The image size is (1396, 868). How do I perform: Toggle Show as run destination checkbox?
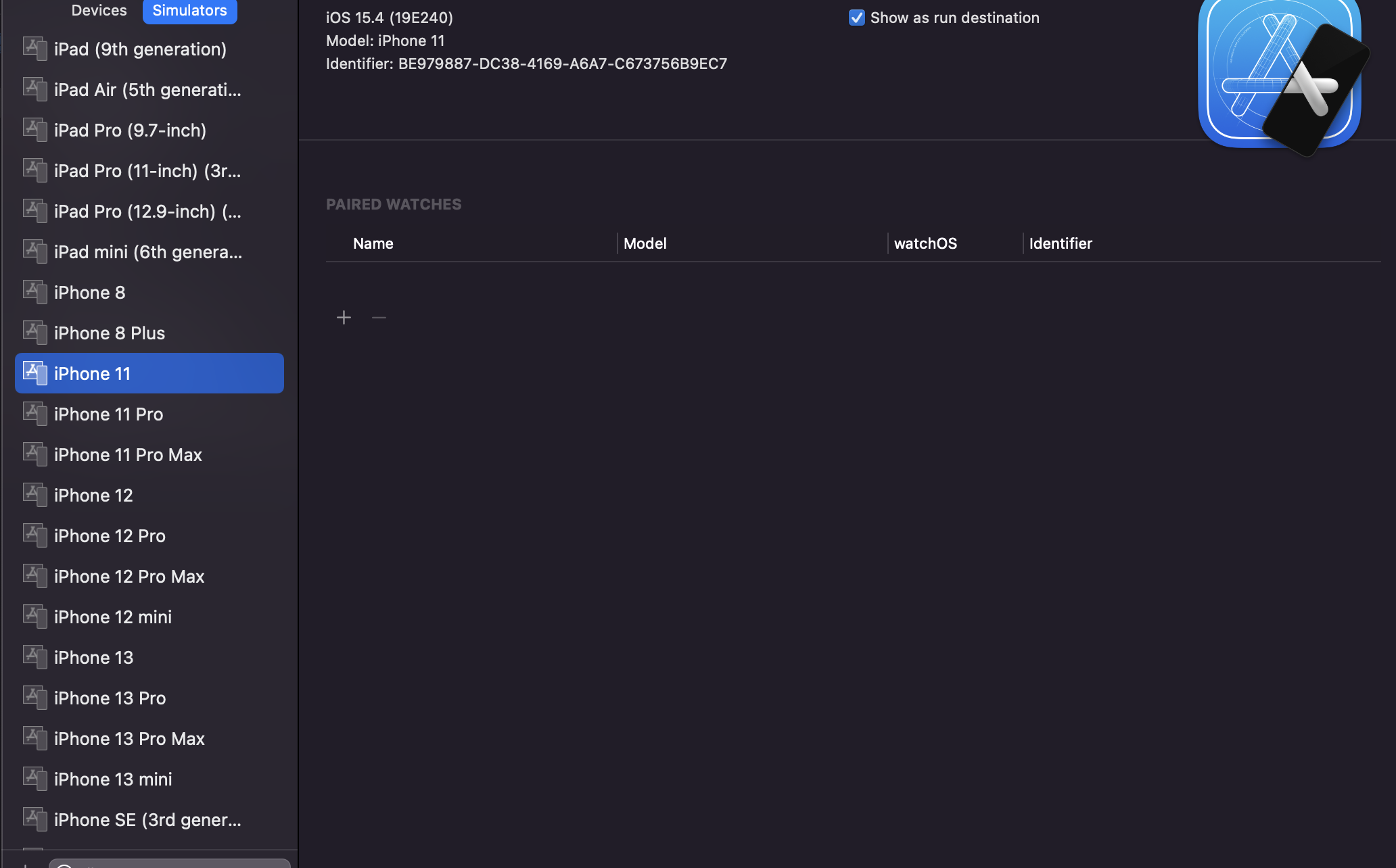pos(856,17)
